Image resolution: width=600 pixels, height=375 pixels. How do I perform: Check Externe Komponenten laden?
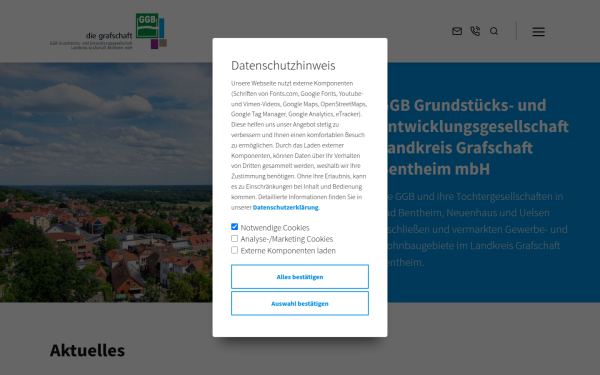click(x=235, y=250)
